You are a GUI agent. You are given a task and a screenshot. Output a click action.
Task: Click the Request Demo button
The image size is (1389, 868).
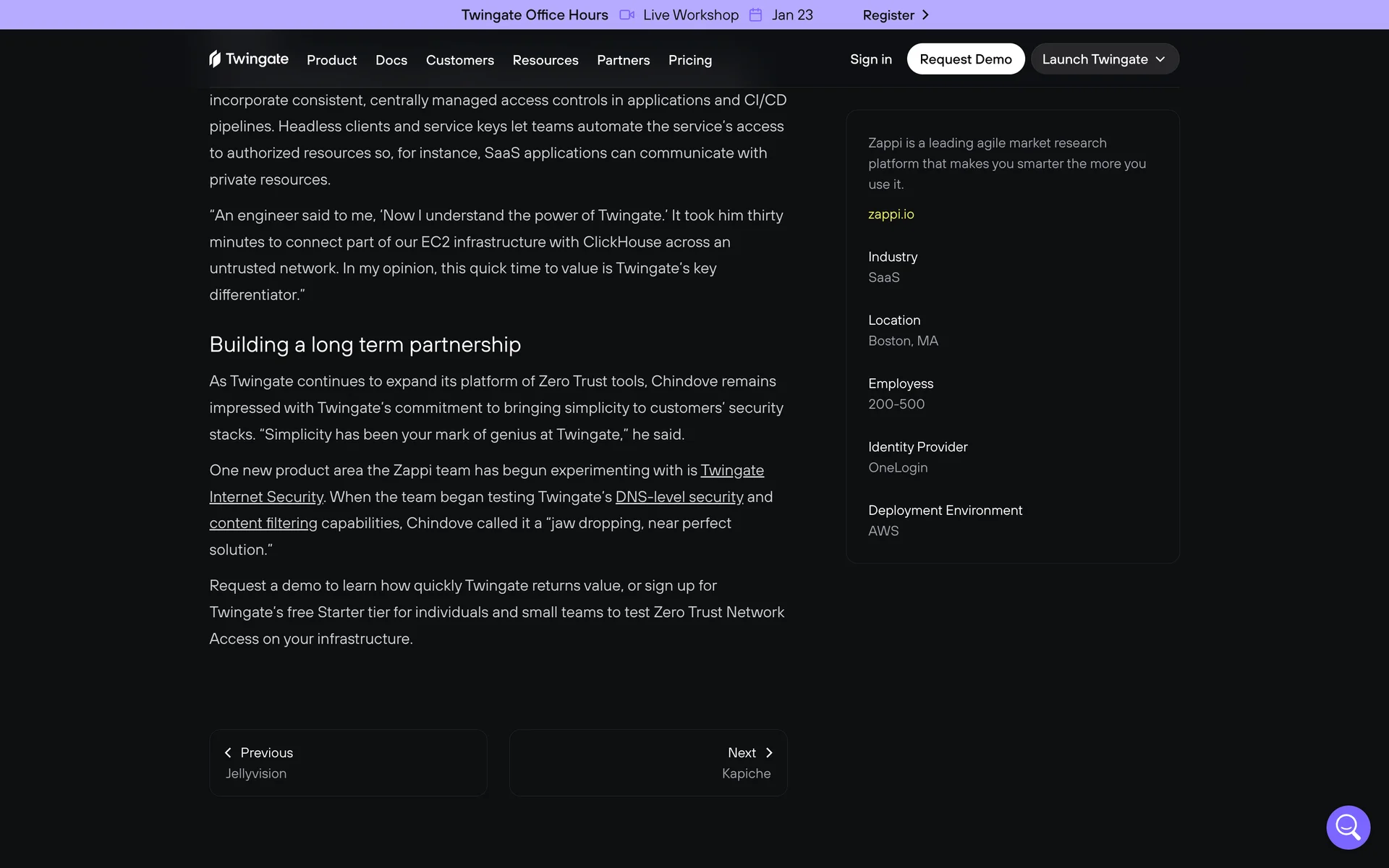[x=965, y=59]
